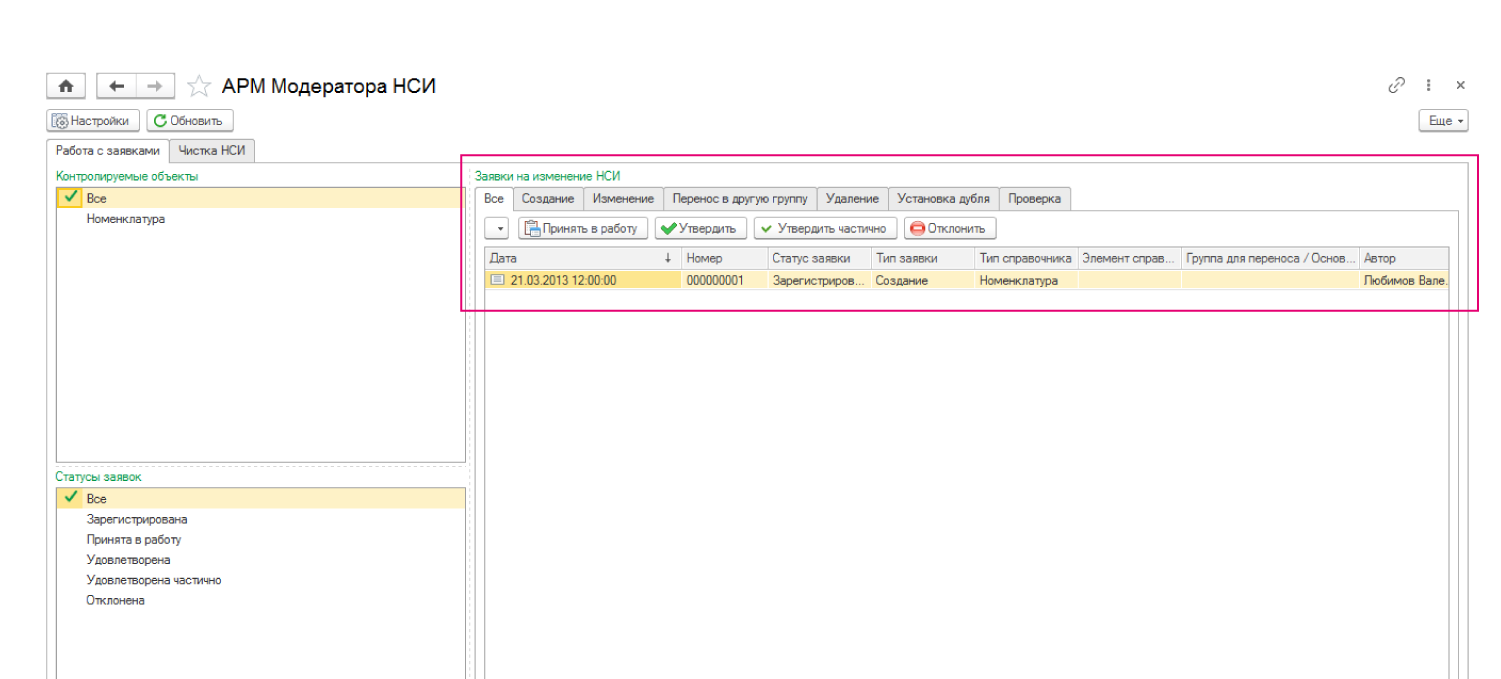Open the Перенос в другую группу tab
The width and height of the screenshot is (1501, 679).
(x=740, y=199)
